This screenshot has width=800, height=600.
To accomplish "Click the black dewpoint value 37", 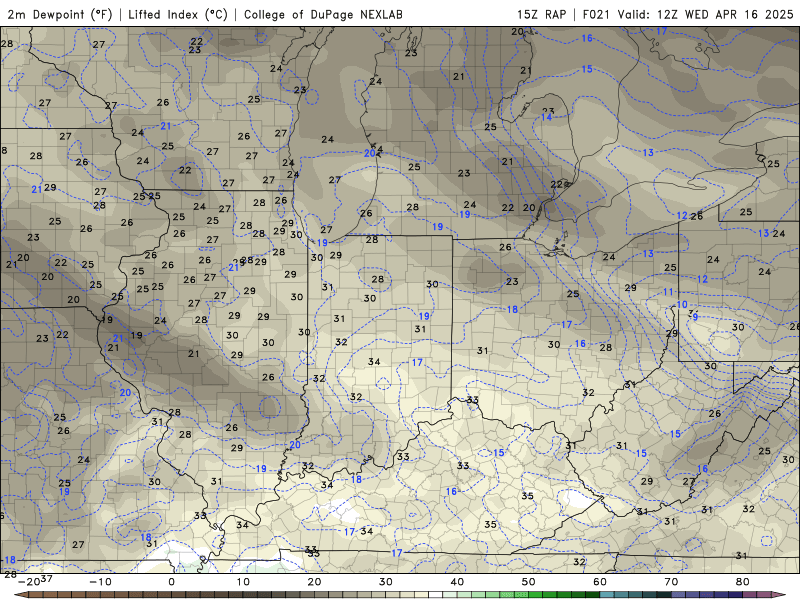I will tap(46, 578).
